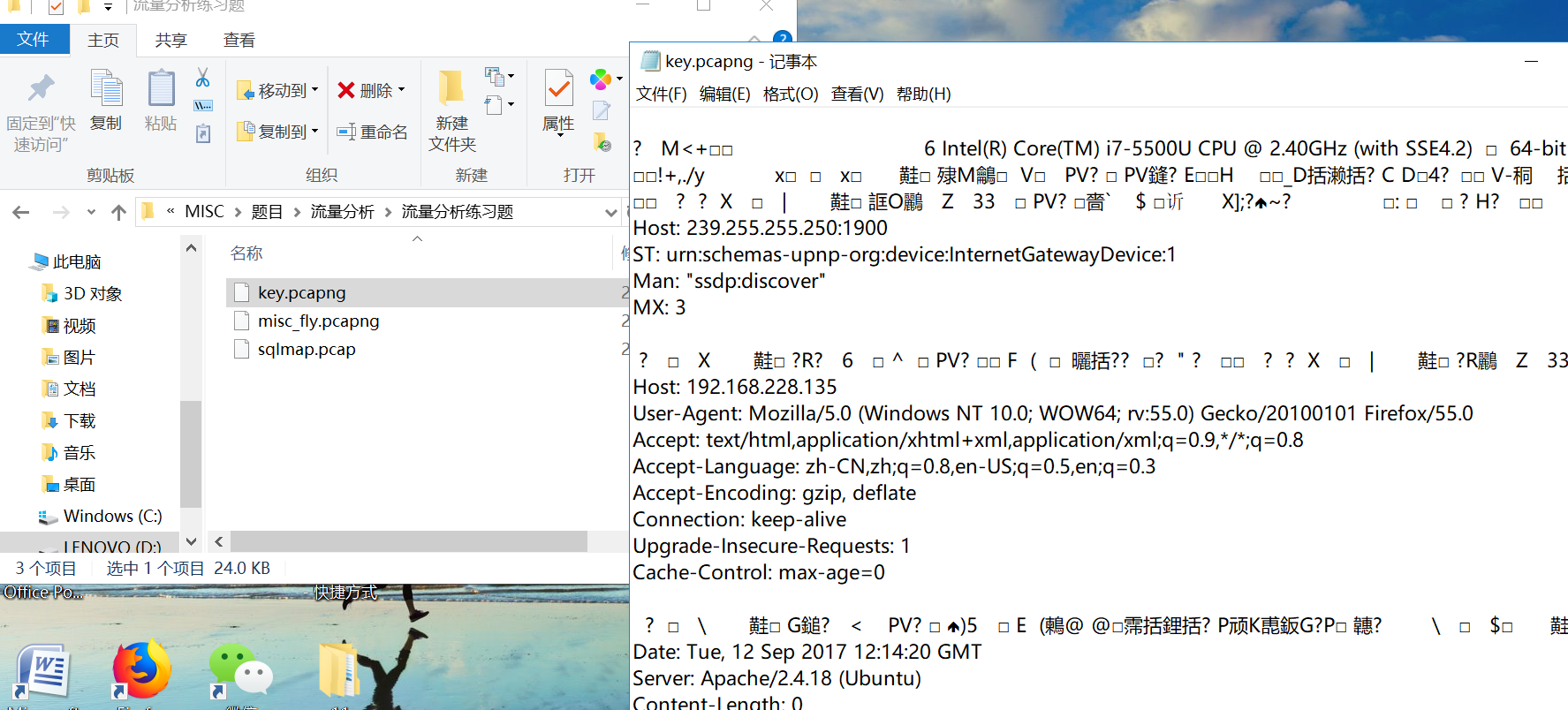1568x710 pixels.
Task: Switch to View (查看) tab
Action: [239, 41]
